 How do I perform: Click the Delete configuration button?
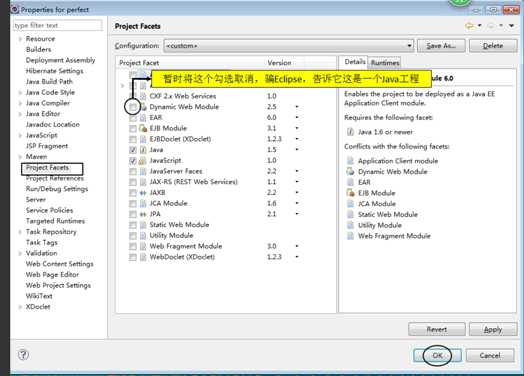pyautogui.click(x=493, y=46)
